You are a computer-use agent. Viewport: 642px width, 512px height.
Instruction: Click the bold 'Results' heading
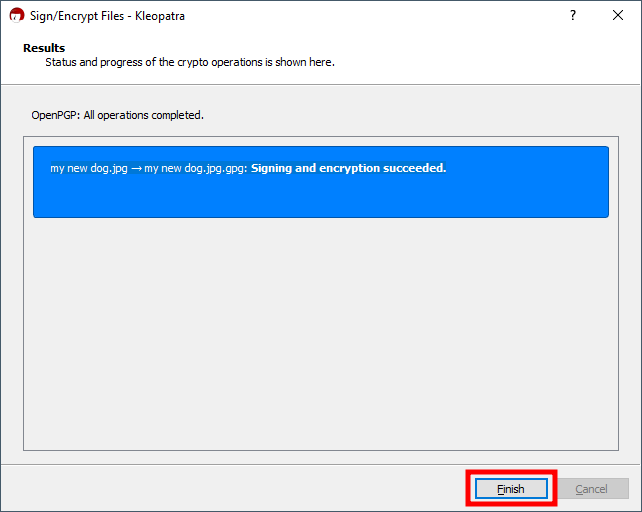(44, 48)
